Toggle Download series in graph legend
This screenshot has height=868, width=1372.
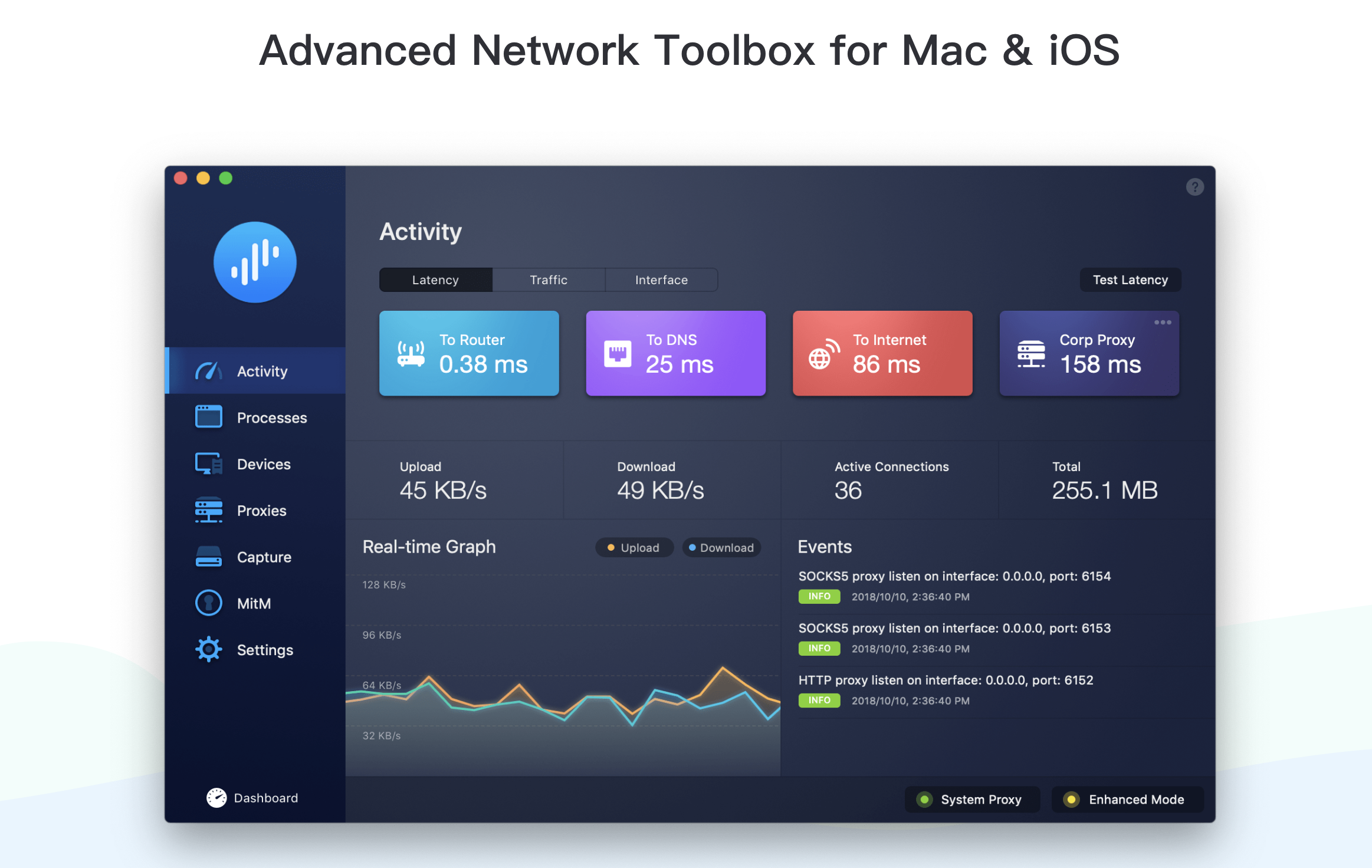[721, 548]
